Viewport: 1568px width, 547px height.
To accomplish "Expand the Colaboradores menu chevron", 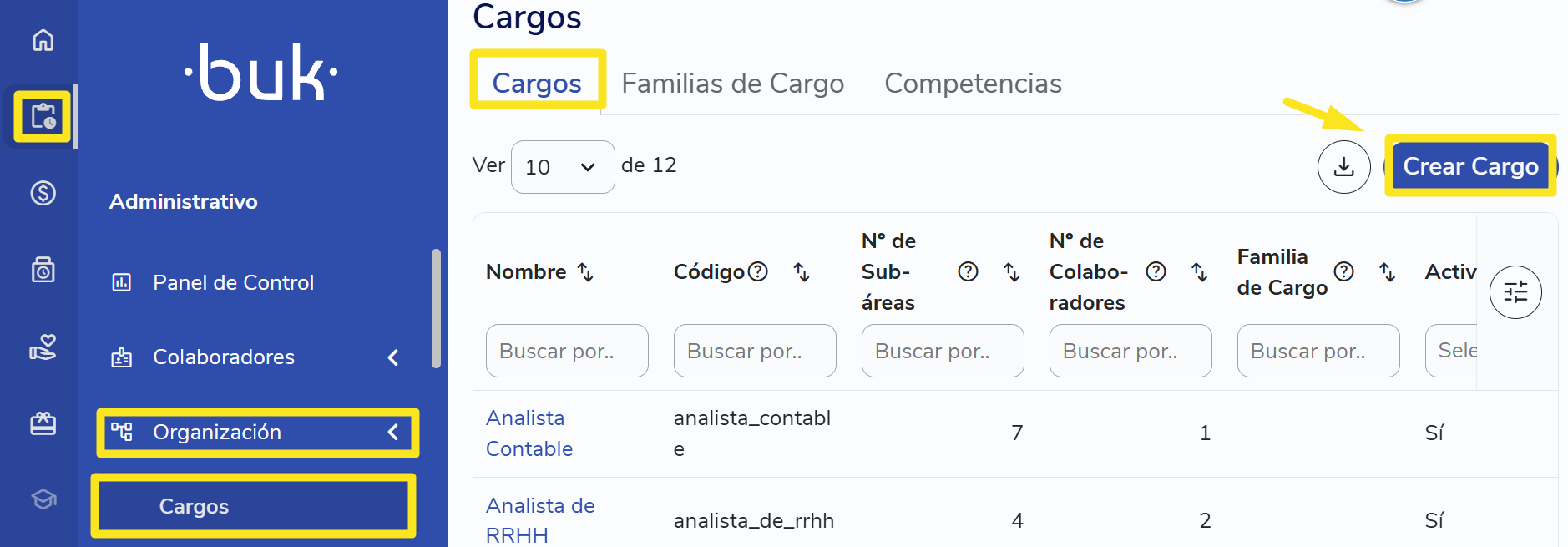I will click(x=393, y=357).
